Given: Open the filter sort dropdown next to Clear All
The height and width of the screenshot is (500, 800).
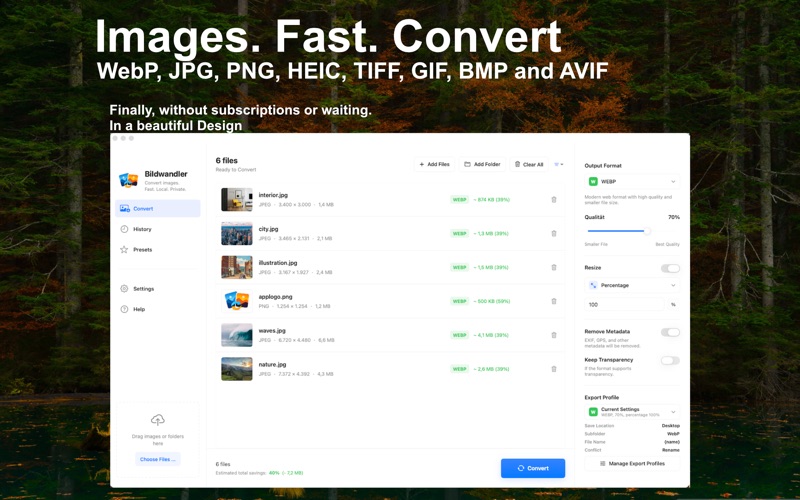Looking at the screenshot, I should click(x=559, y=164).
